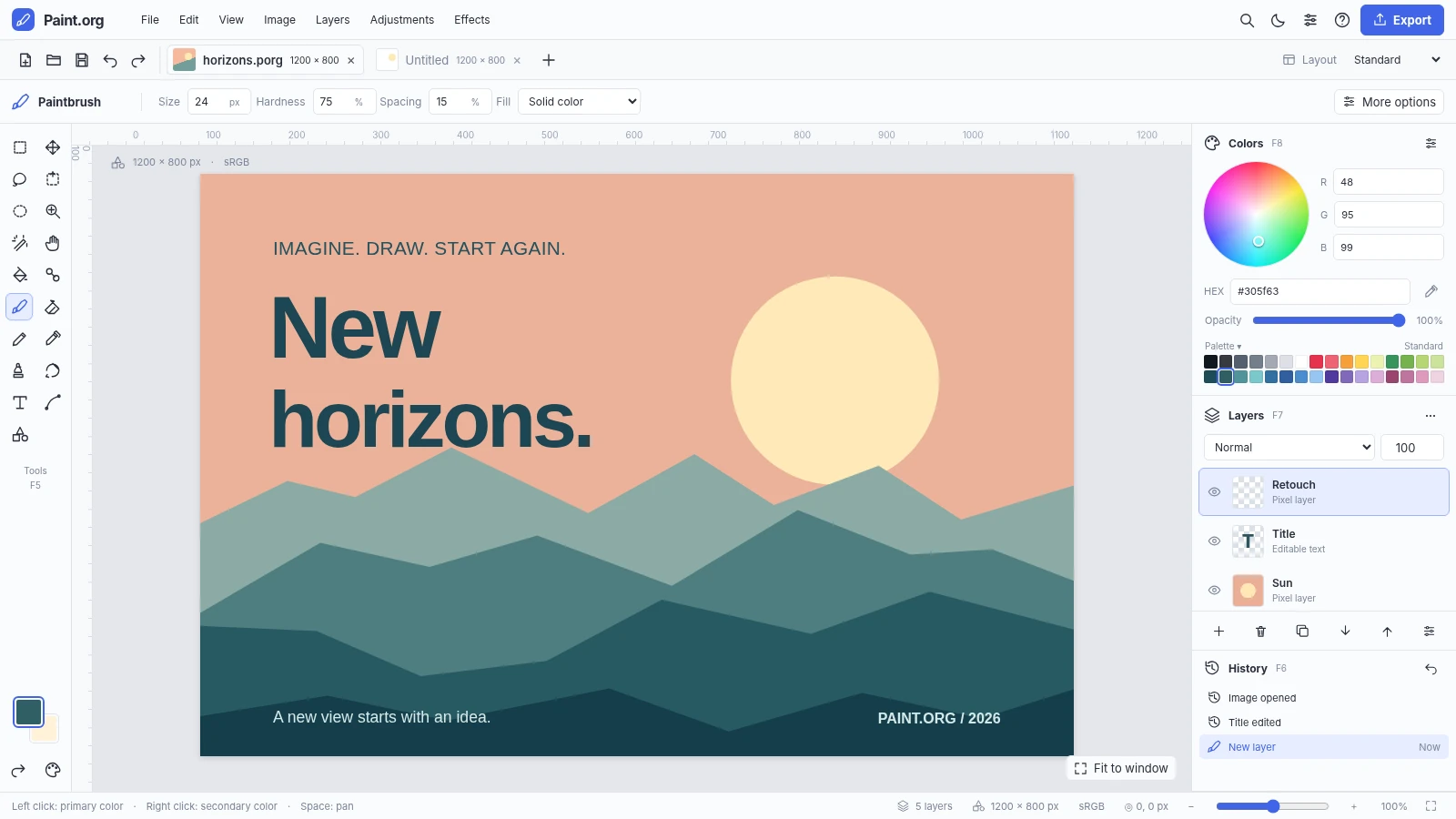The height and width of the screenshot is (819, 1456).
Task: Select the Move tool in toolbox
Action: pos(53,147)
